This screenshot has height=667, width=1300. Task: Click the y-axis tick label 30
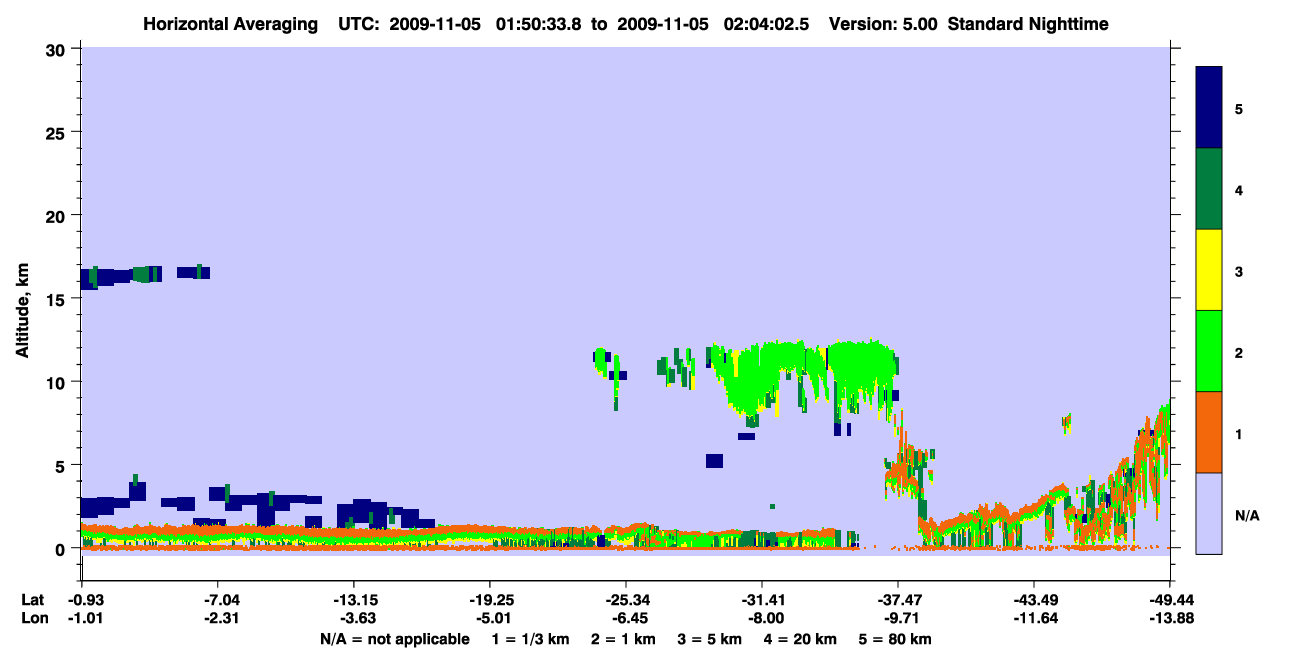(x=58, y=49)
